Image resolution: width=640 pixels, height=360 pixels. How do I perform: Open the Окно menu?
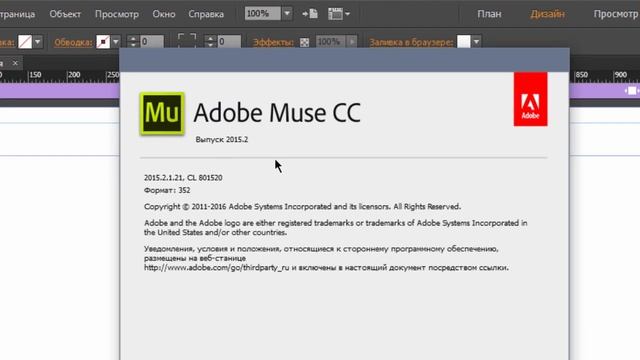click(164, 14)
